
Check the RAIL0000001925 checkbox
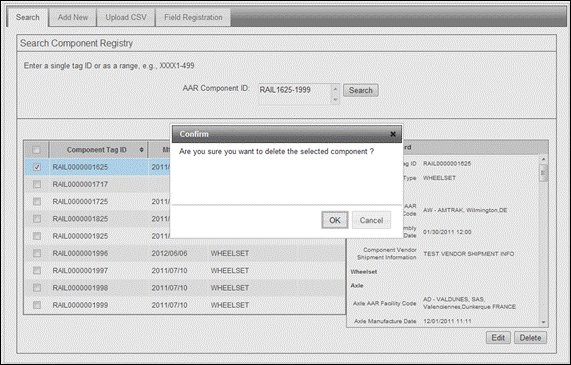coord(37,236)
